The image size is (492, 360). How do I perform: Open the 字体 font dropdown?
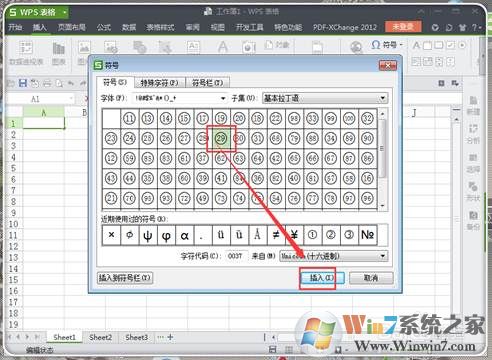pos(223,98)
